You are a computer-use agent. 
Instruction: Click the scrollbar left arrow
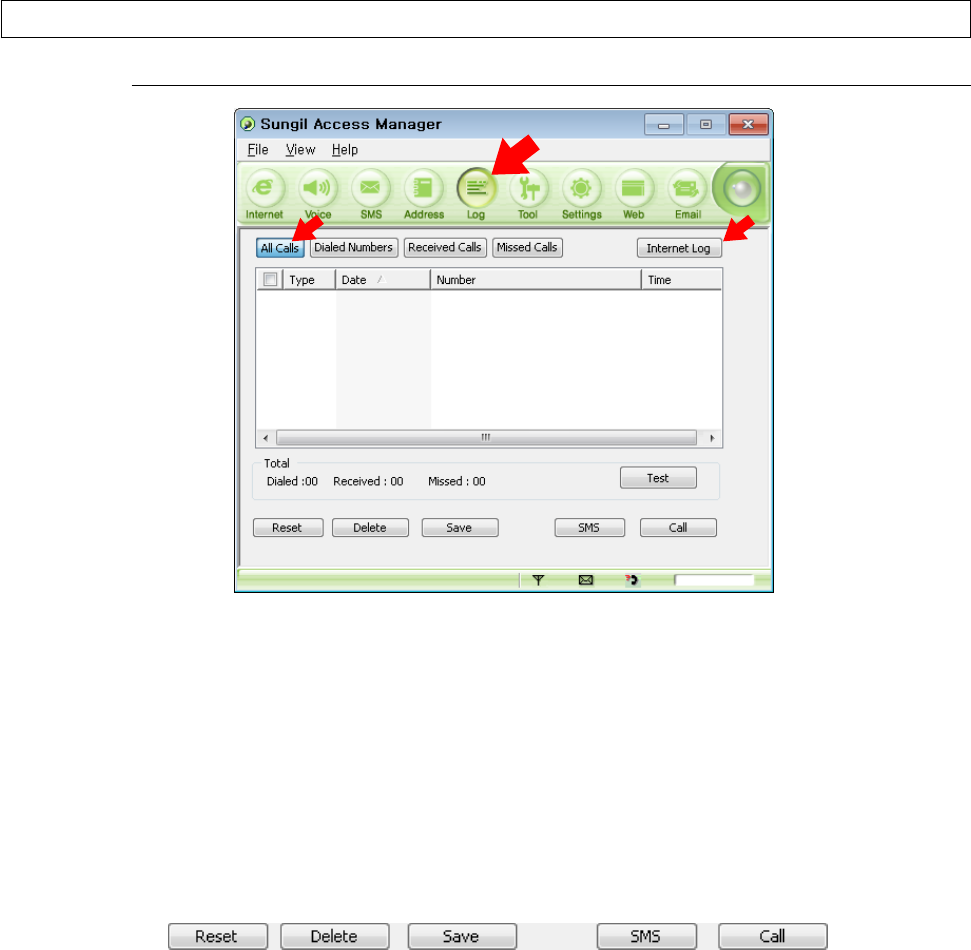click(x=266, y=438)
